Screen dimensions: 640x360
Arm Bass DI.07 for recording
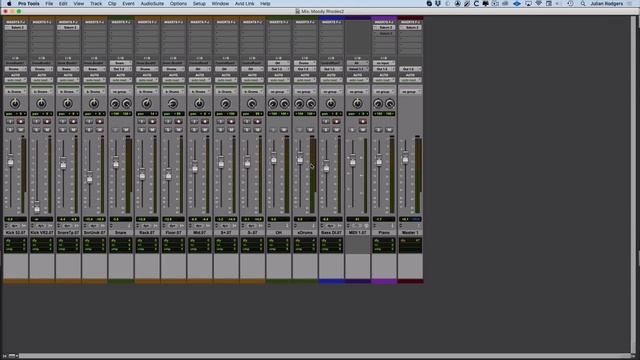(336, 122)
